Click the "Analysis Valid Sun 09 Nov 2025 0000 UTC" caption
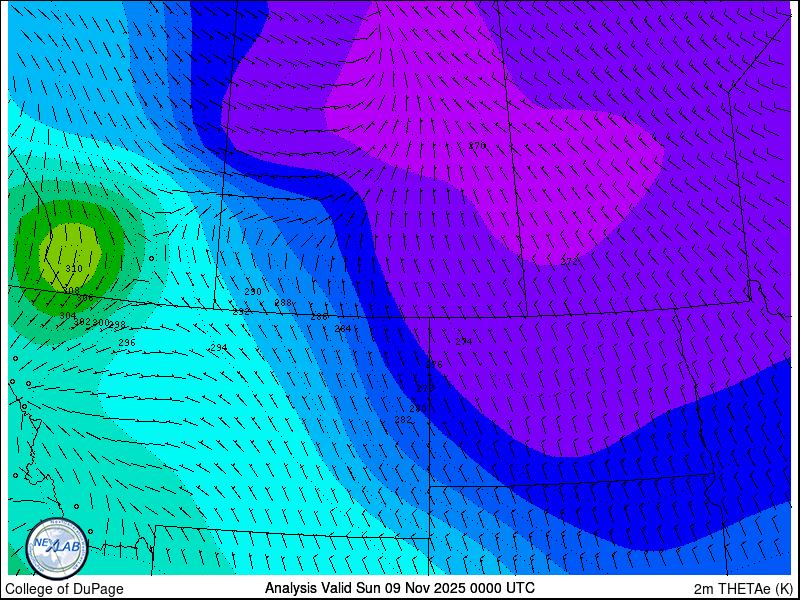 tap(399, 588)
